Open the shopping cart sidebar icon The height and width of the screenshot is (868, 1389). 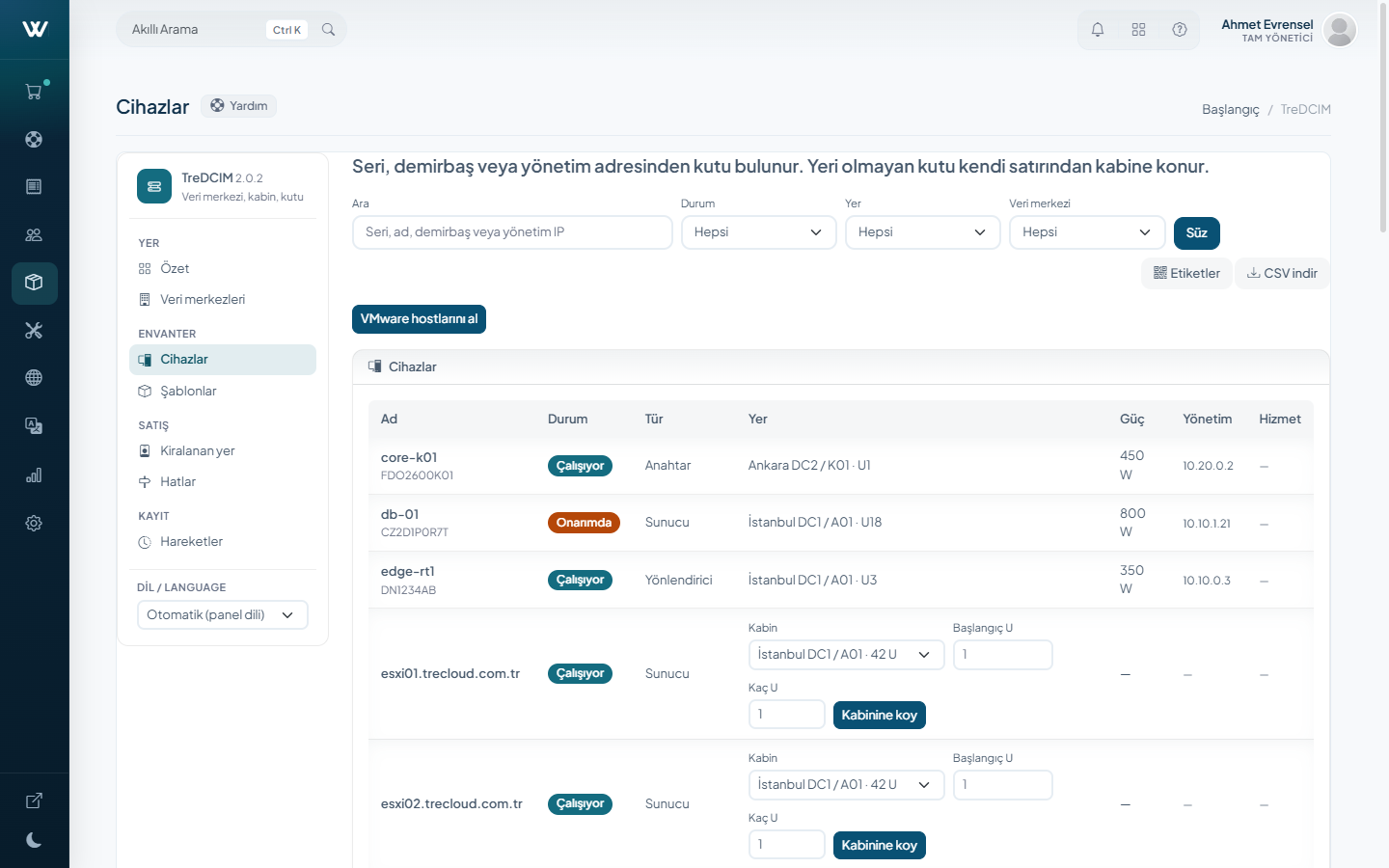coord(34,92)
